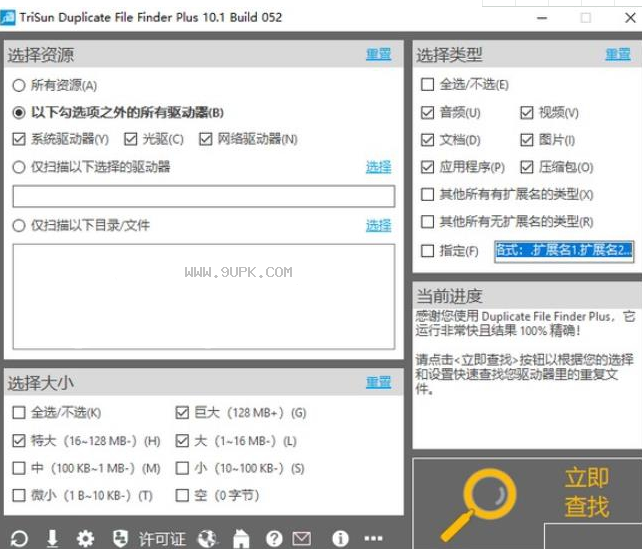Screen dimensions: 642x549
Task: Click 选择 link for drive selection
Action: click(378, 167)
